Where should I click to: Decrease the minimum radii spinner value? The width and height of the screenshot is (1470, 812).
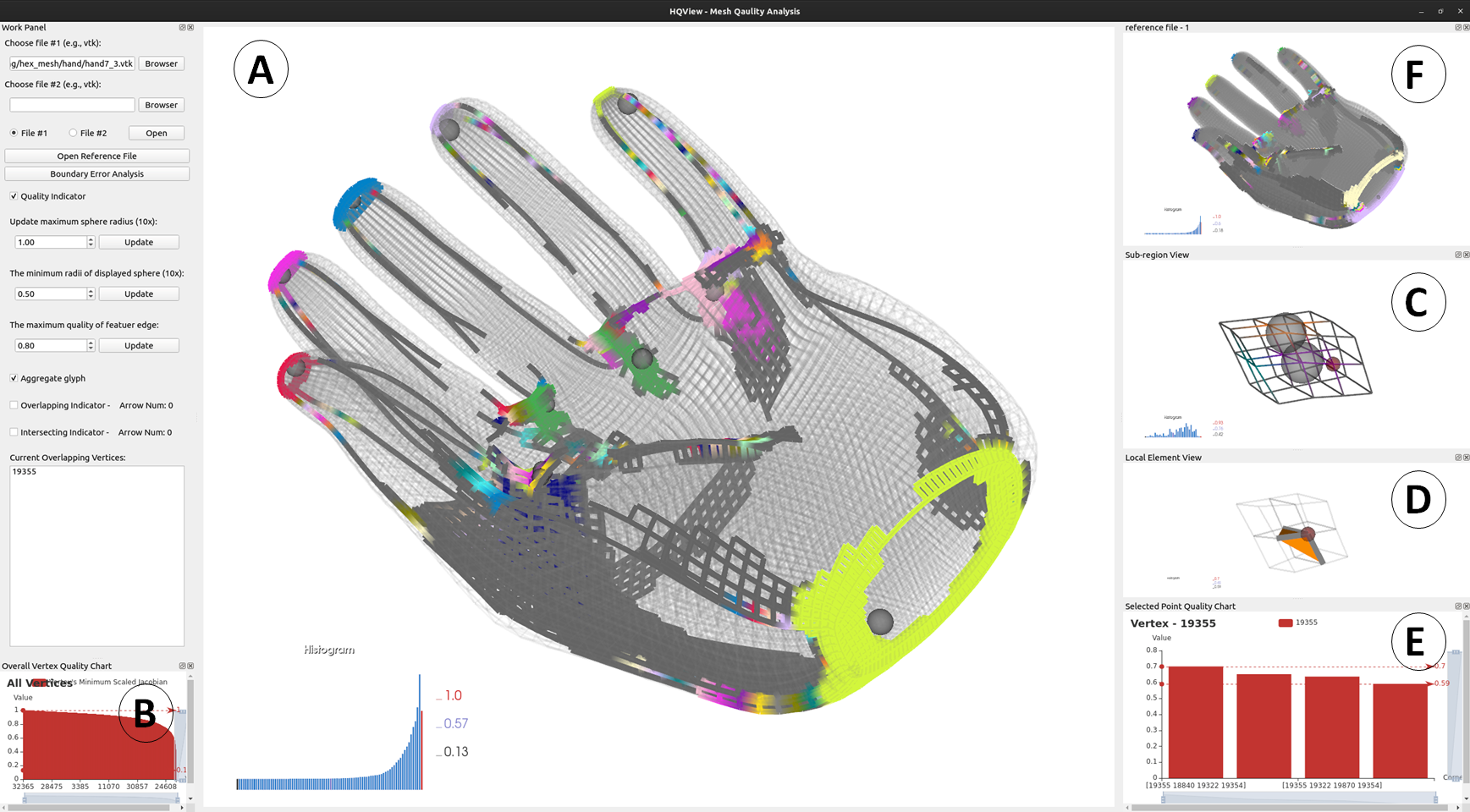pyautogui.click(x=91, y=297)
